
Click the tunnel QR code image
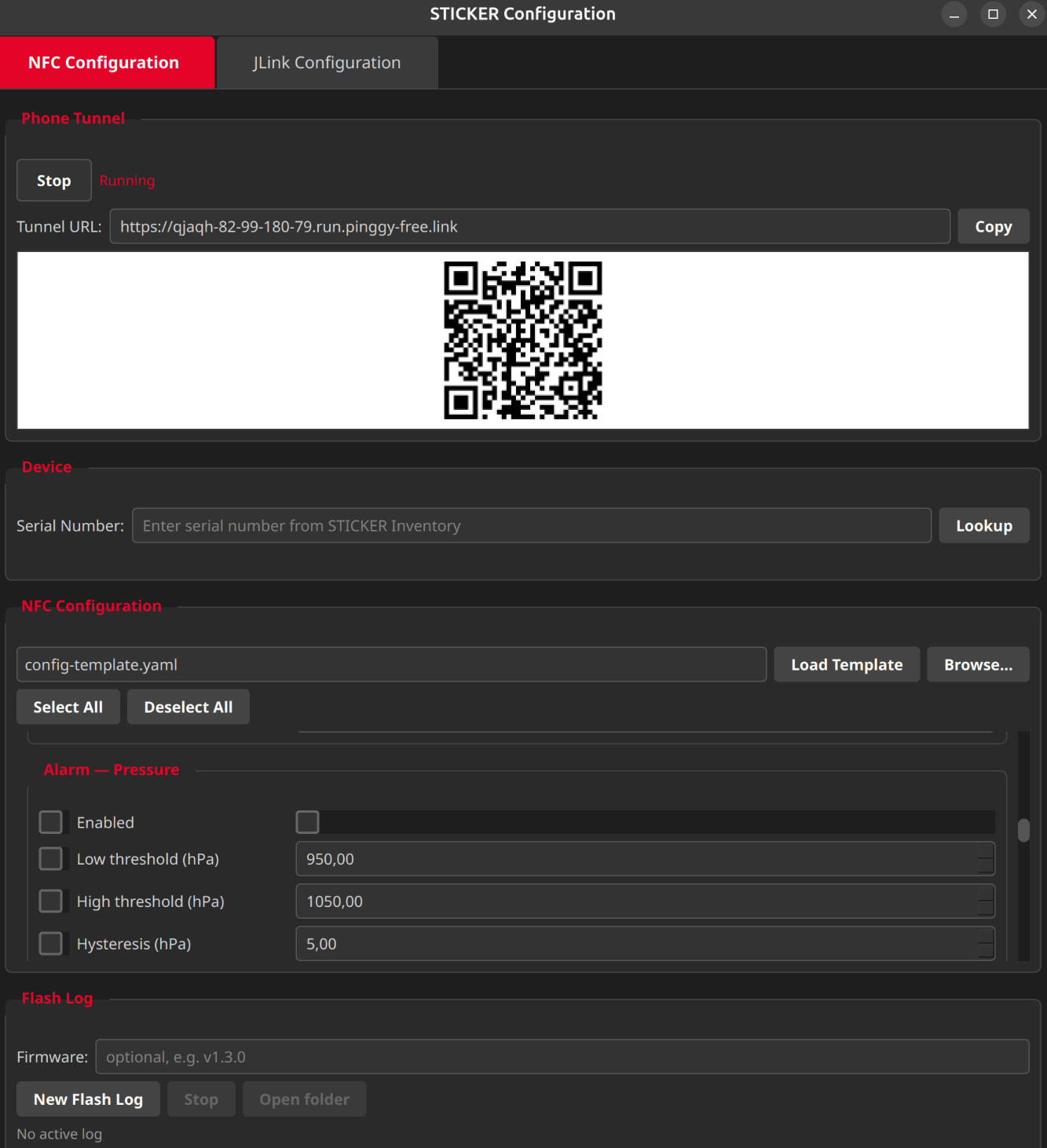tap(523, 340)
